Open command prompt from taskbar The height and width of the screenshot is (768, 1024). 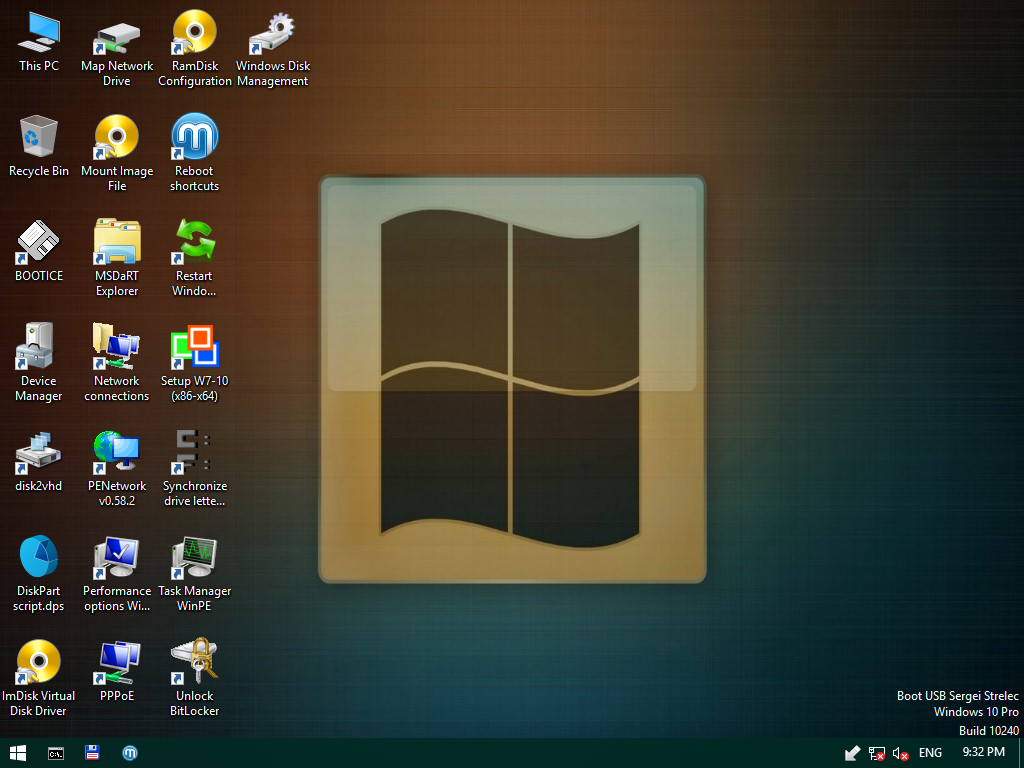coord(56,754)
